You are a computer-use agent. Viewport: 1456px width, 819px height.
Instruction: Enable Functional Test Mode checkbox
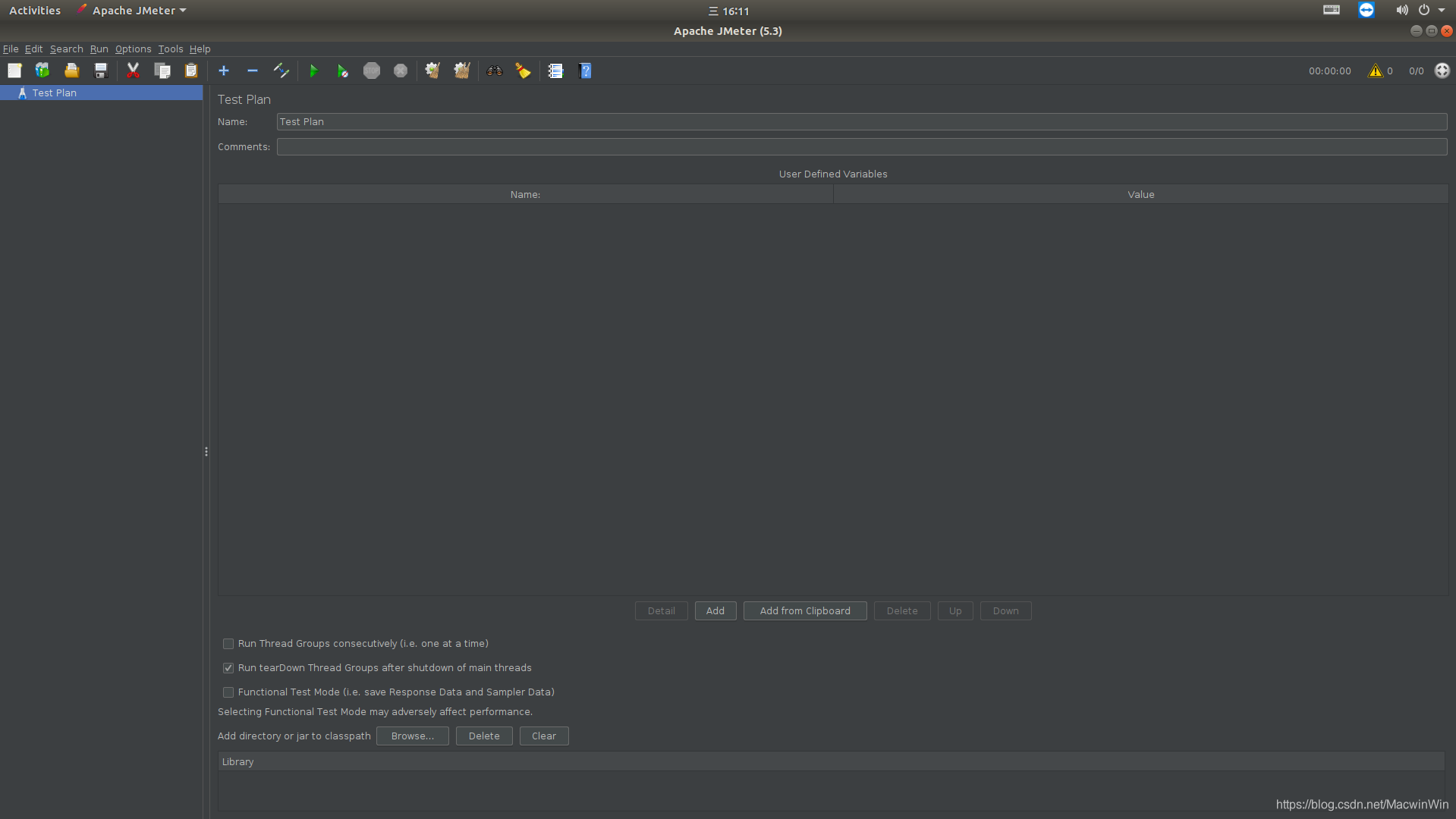228,692
